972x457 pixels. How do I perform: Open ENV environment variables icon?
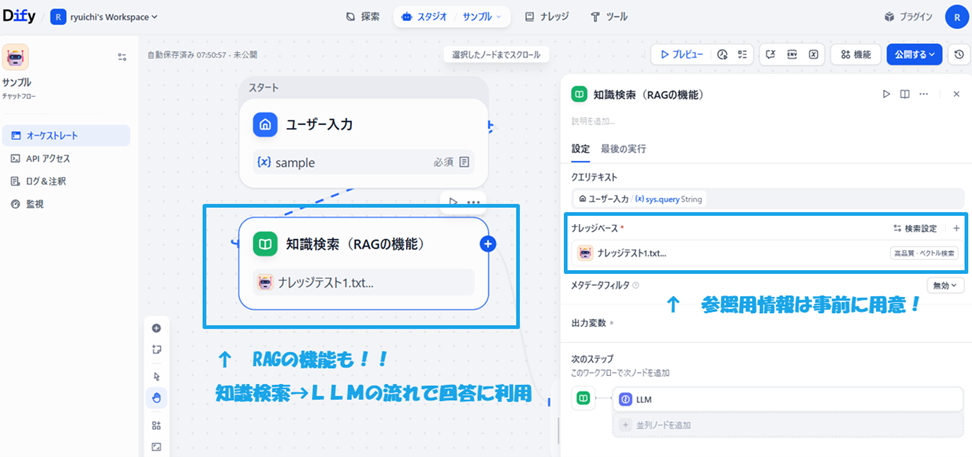[792, 55]
